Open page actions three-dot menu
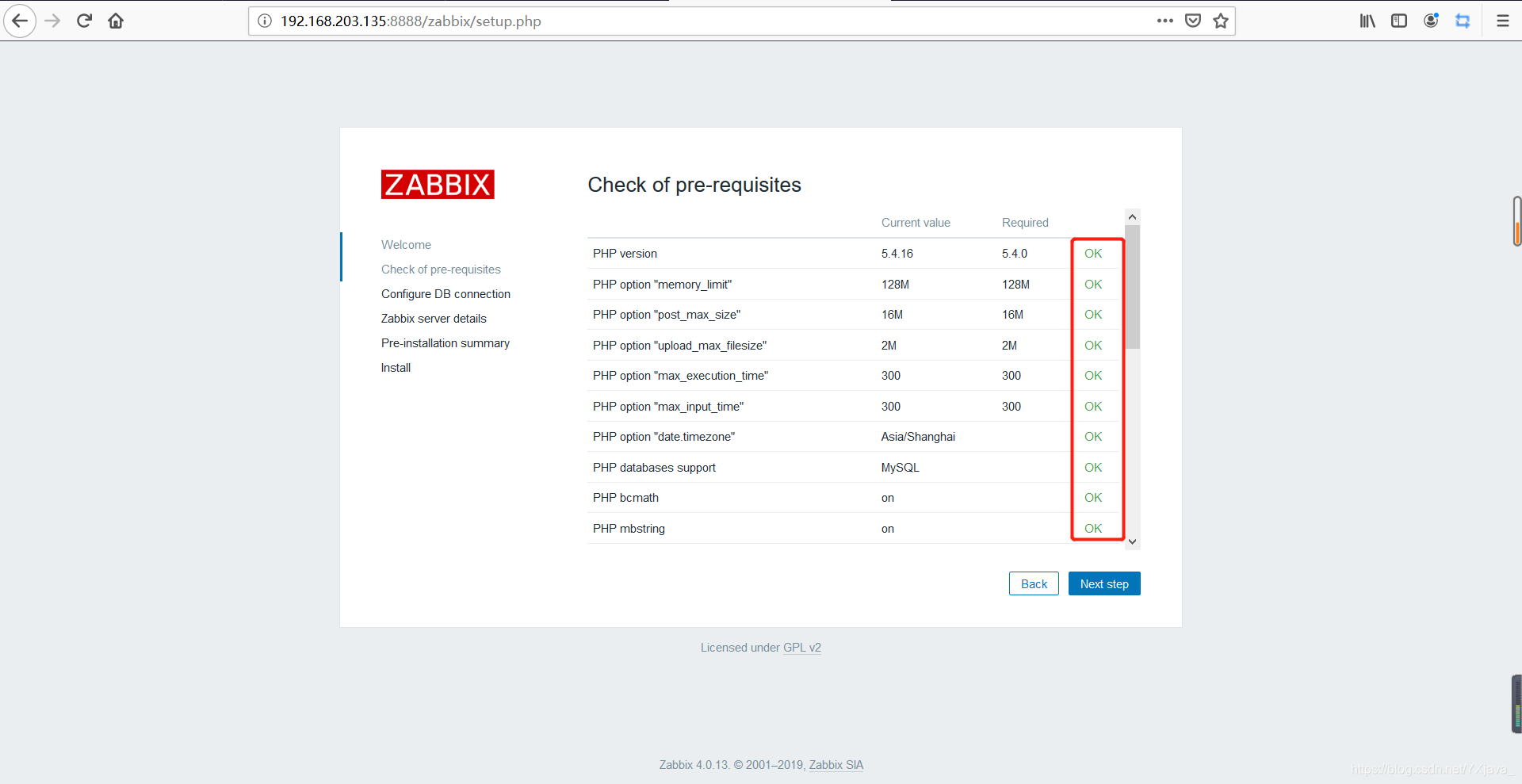This screenshot has width=1522, height=784. coord(1164,21)
